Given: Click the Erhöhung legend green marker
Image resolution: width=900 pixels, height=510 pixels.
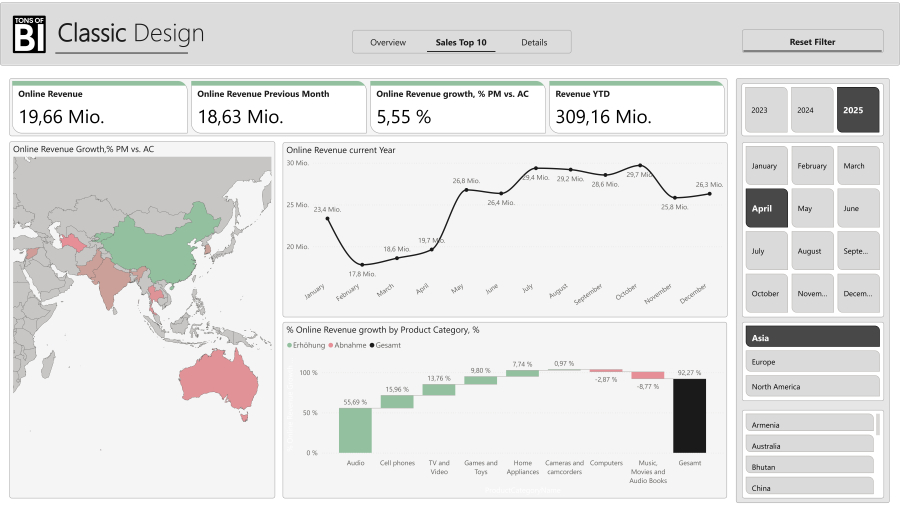Looking at the screenshot, I should [x=290, y=345].
